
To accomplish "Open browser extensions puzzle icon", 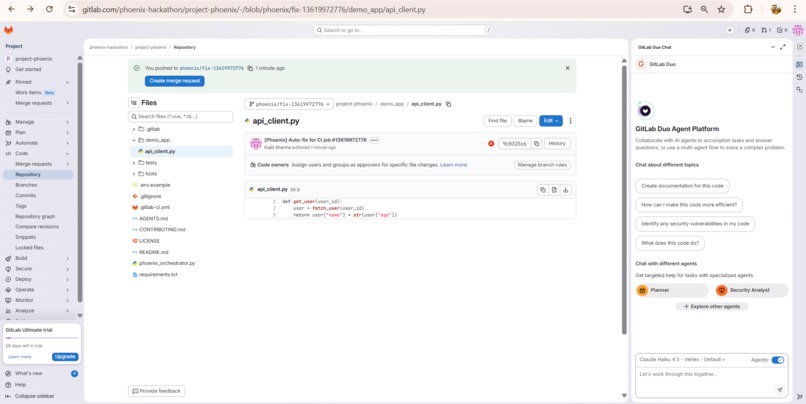I will (x=748, y=9).
